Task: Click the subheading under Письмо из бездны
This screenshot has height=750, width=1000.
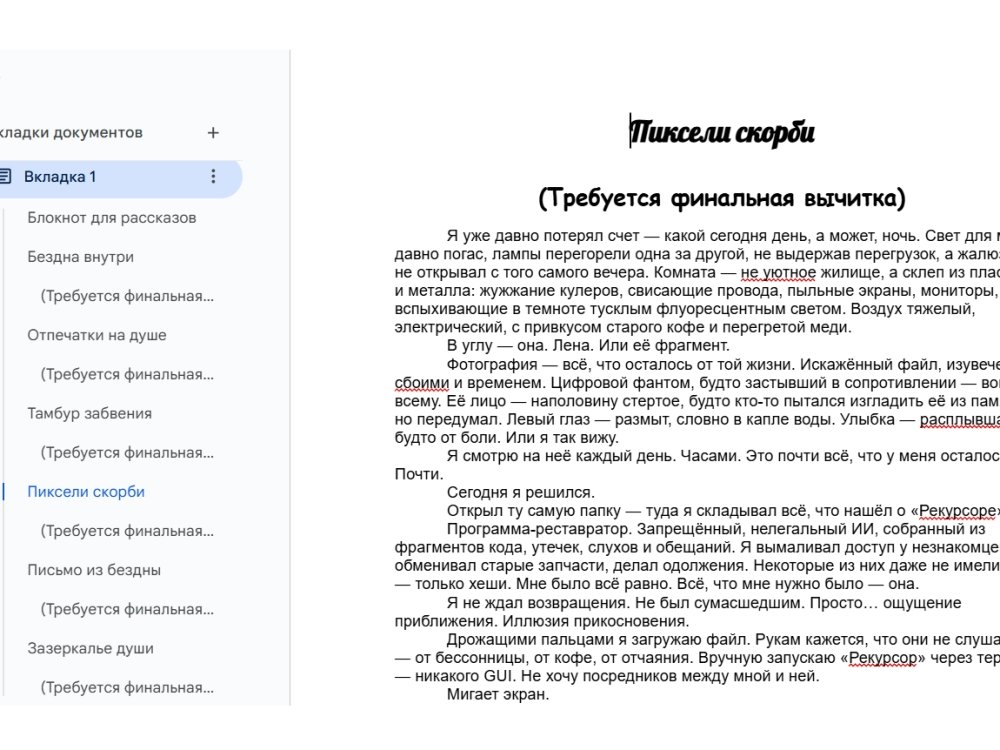Action: (127, 609)
